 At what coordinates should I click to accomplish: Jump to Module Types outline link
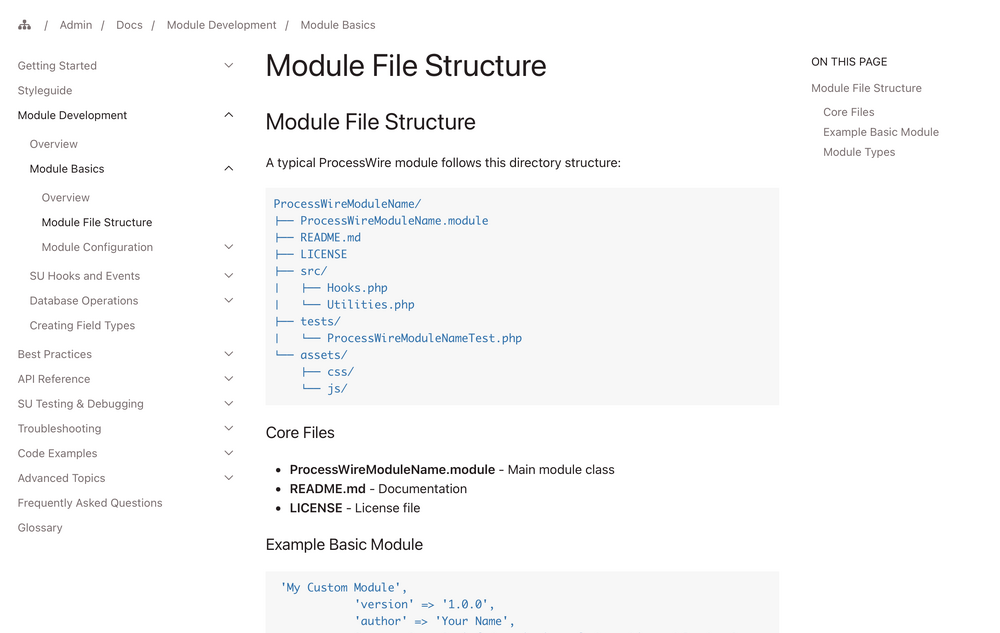tap(859, 152)
